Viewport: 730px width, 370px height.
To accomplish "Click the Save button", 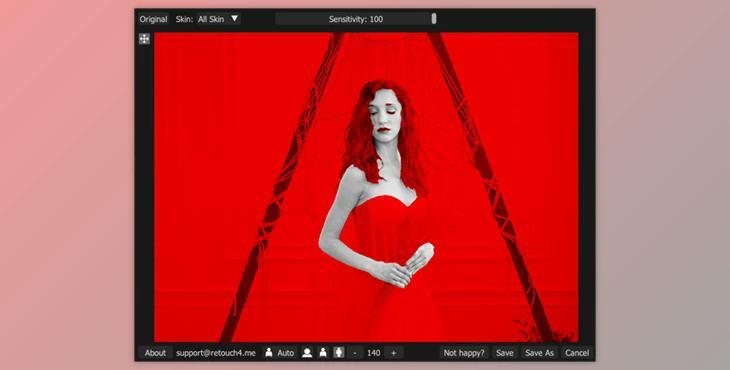I will coord(505,353).
